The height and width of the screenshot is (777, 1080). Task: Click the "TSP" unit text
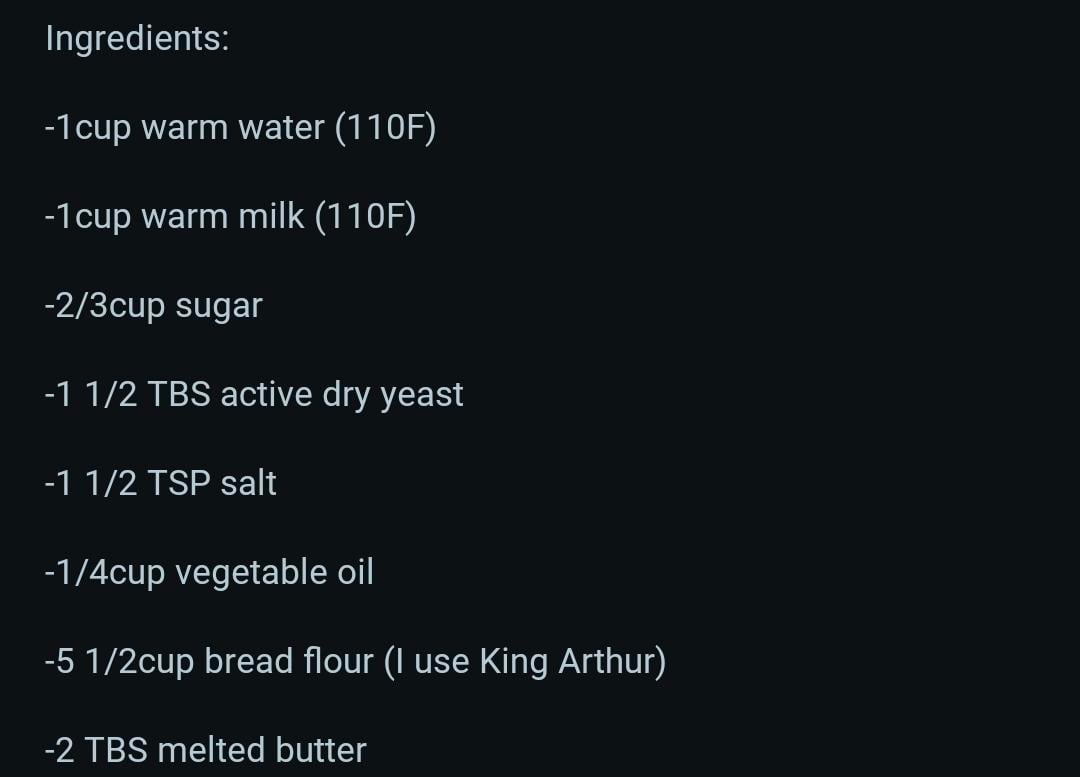[x=179, y=484]
